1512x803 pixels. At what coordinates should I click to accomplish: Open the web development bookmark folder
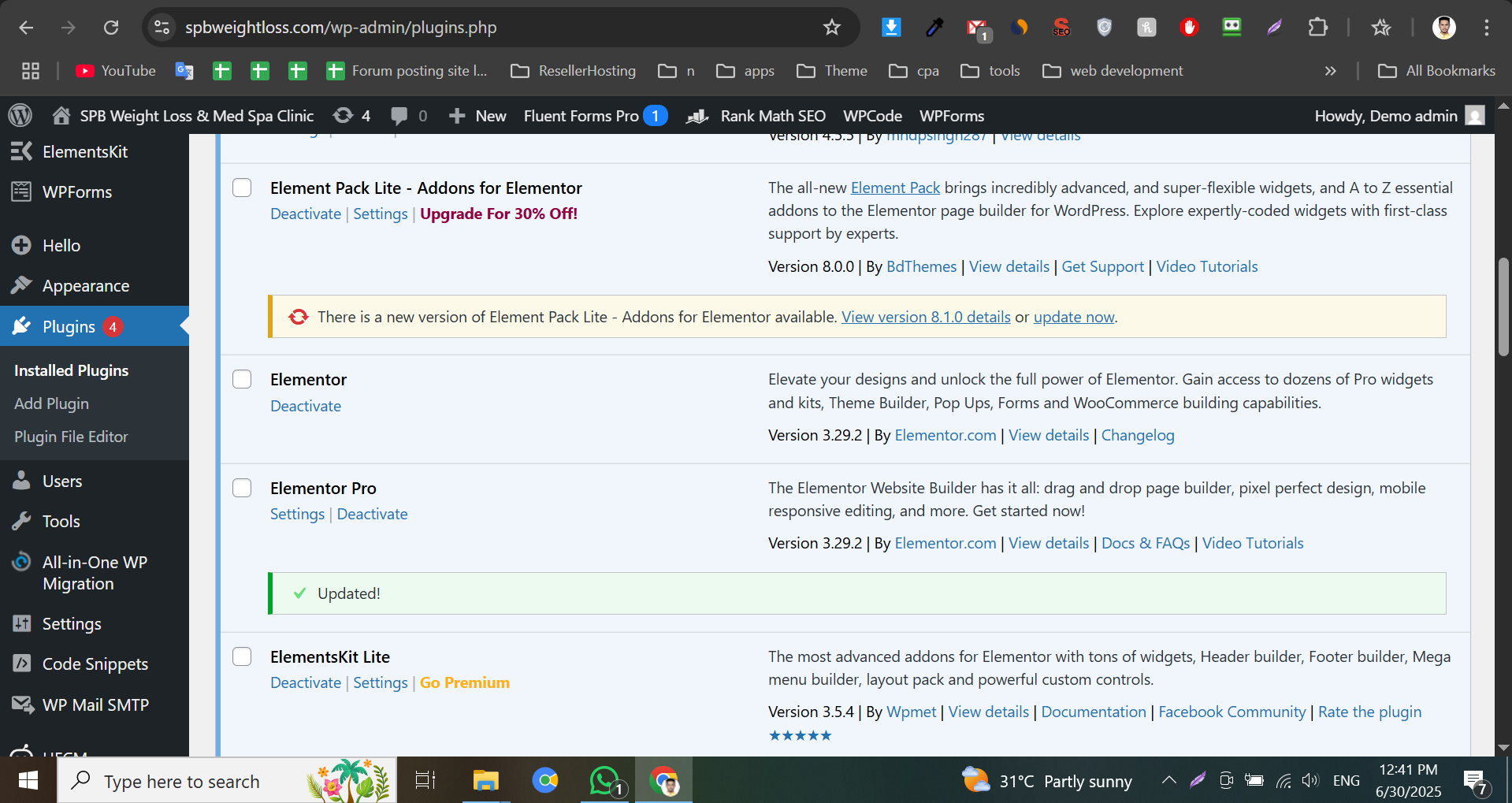pyautogui.click(x=1113, y=71)
